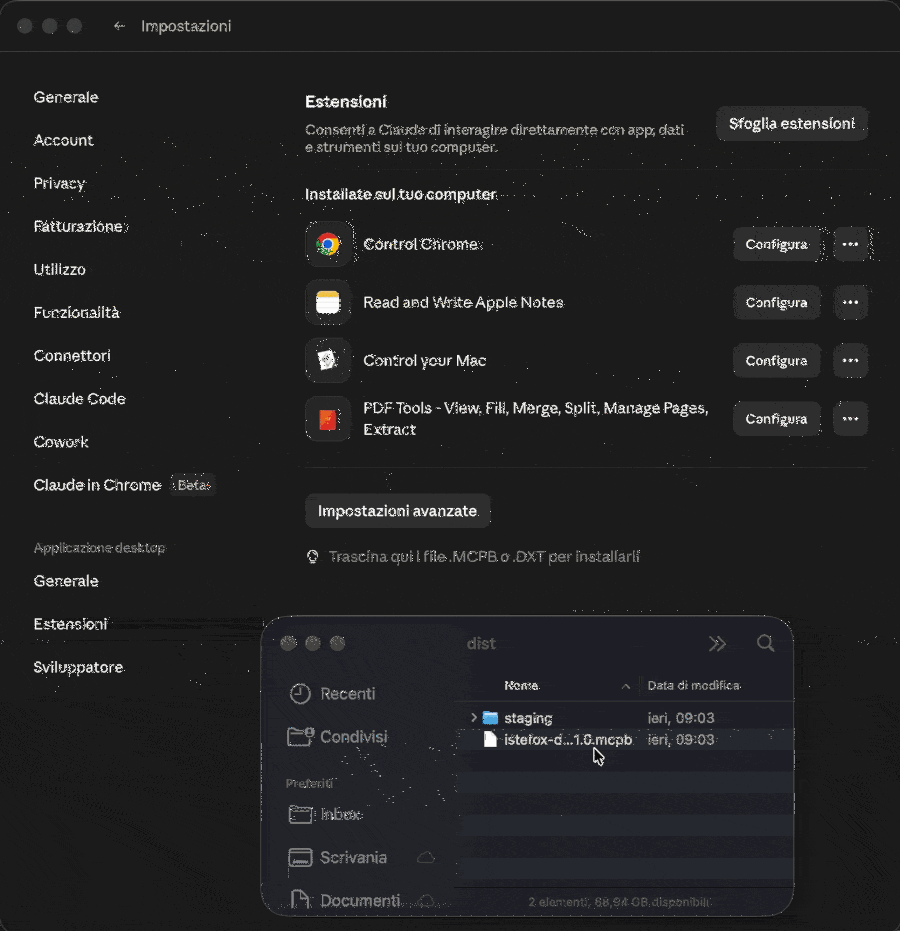This screenshot has width=900, height=931.
Task: Click the Apple Notes extension icon
Action: [328, 302]
